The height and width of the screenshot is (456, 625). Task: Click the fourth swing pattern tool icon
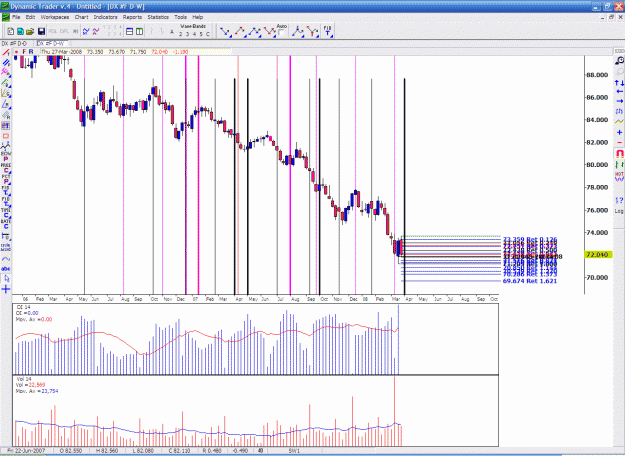(x=269, y=31)
